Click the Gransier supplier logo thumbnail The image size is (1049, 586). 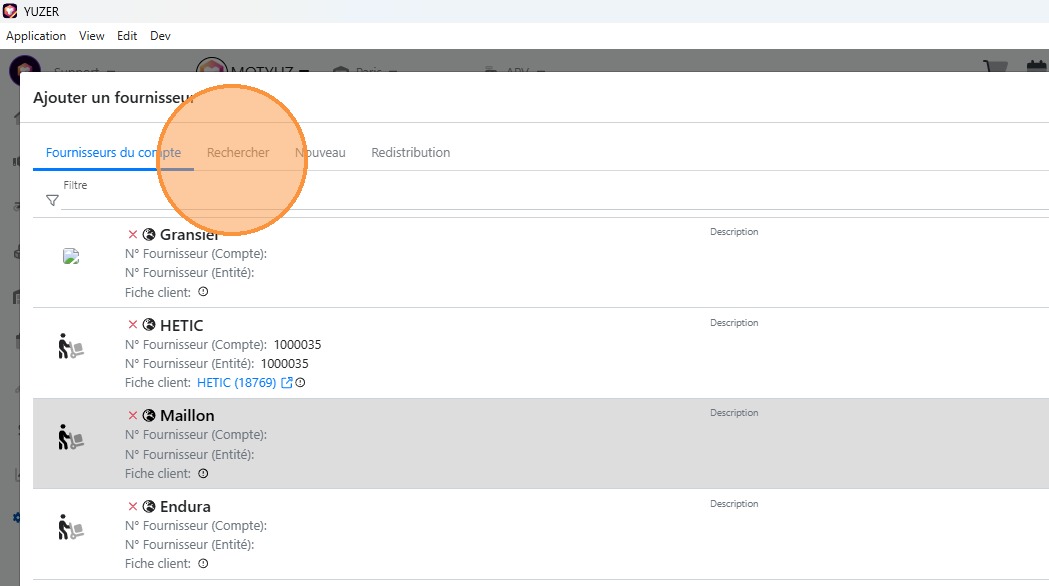coord(70,256)
